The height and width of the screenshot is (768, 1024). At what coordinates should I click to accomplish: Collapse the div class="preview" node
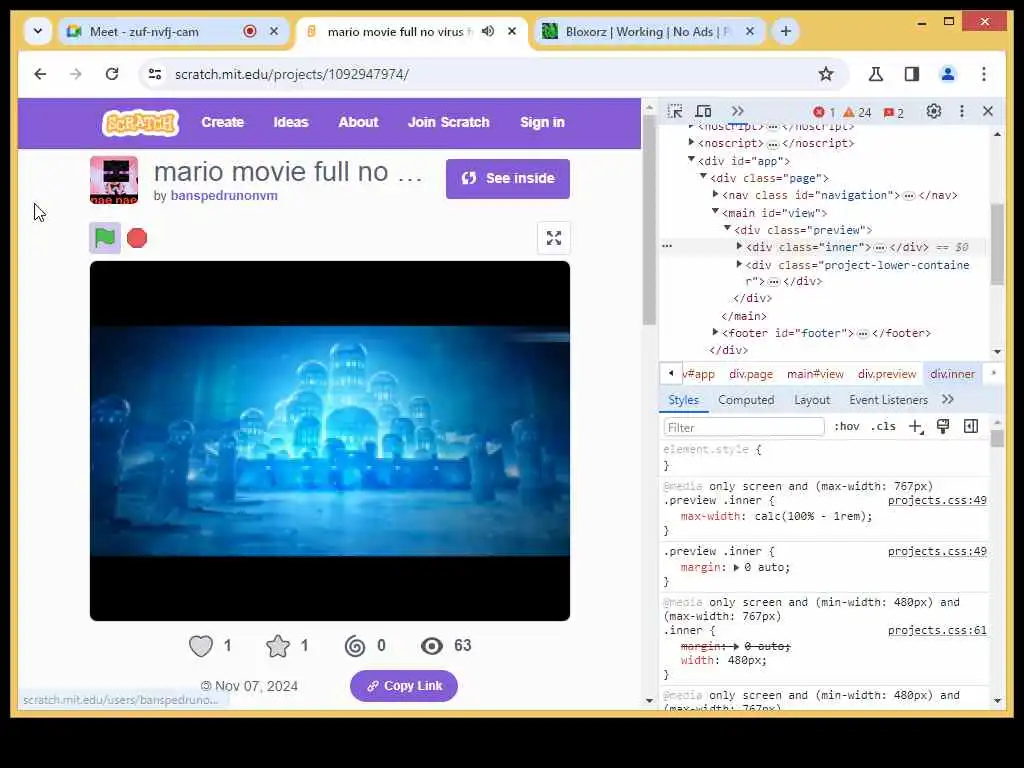click(x=727, y=229)
